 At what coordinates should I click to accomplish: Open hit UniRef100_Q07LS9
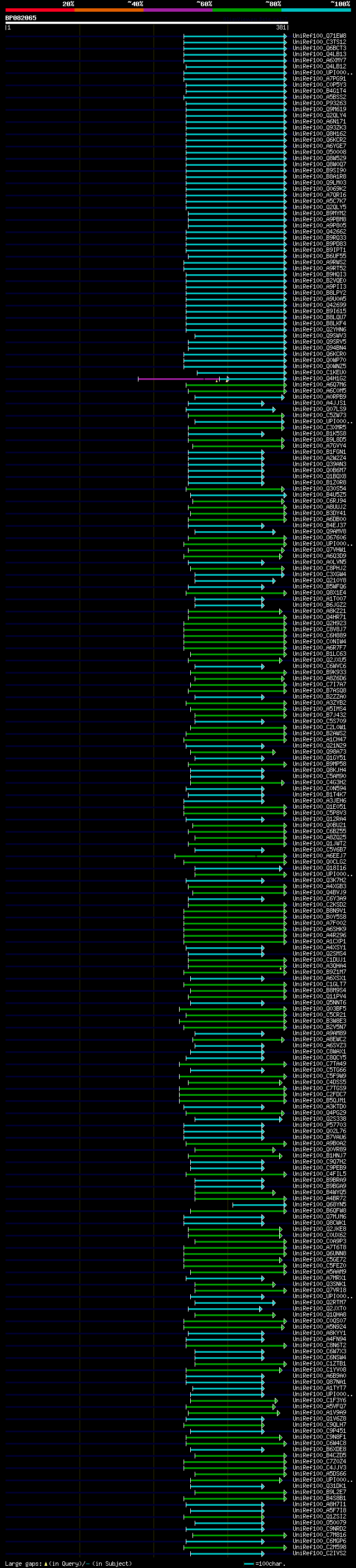click(x=319, y=409)
